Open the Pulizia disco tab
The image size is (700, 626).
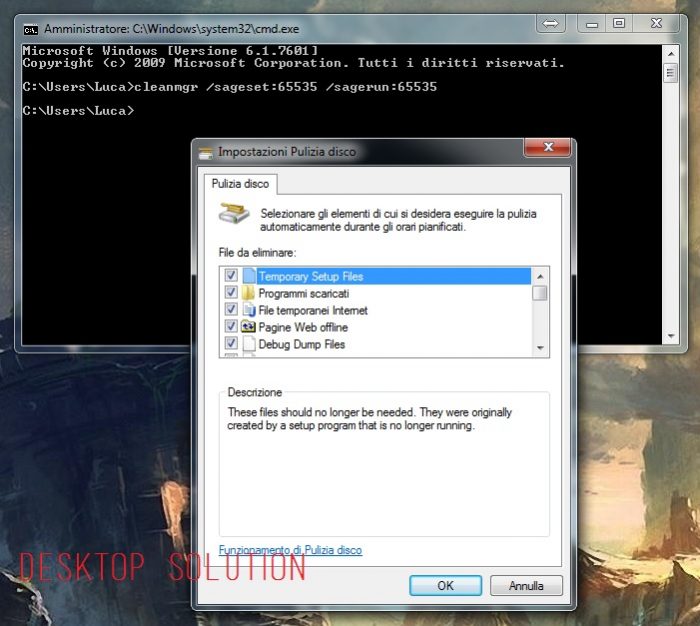click(240, 184)
